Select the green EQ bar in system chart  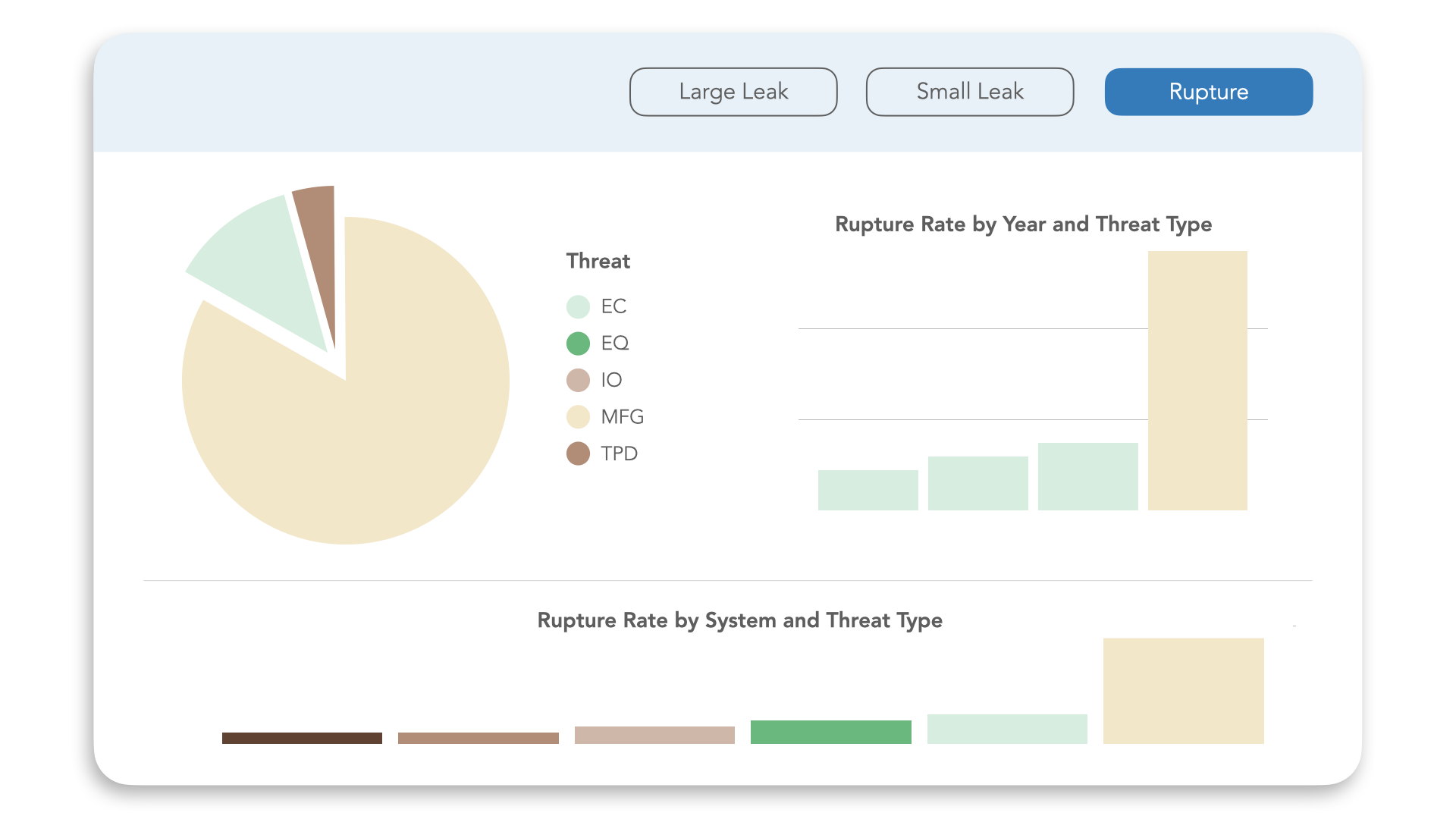(830, 732)
